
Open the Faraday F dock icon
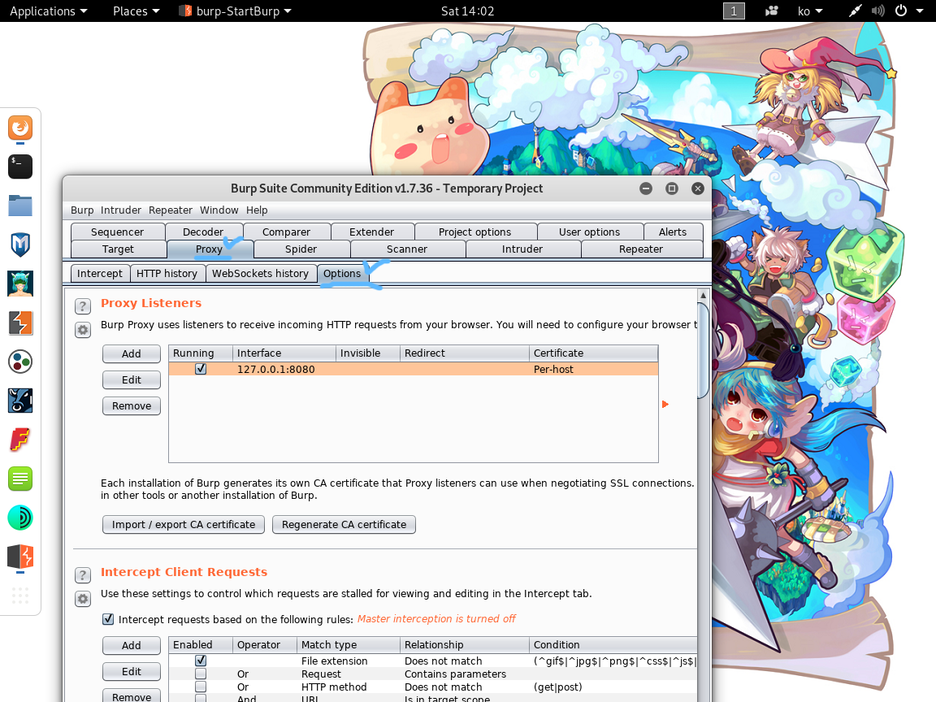click(20, 440)
